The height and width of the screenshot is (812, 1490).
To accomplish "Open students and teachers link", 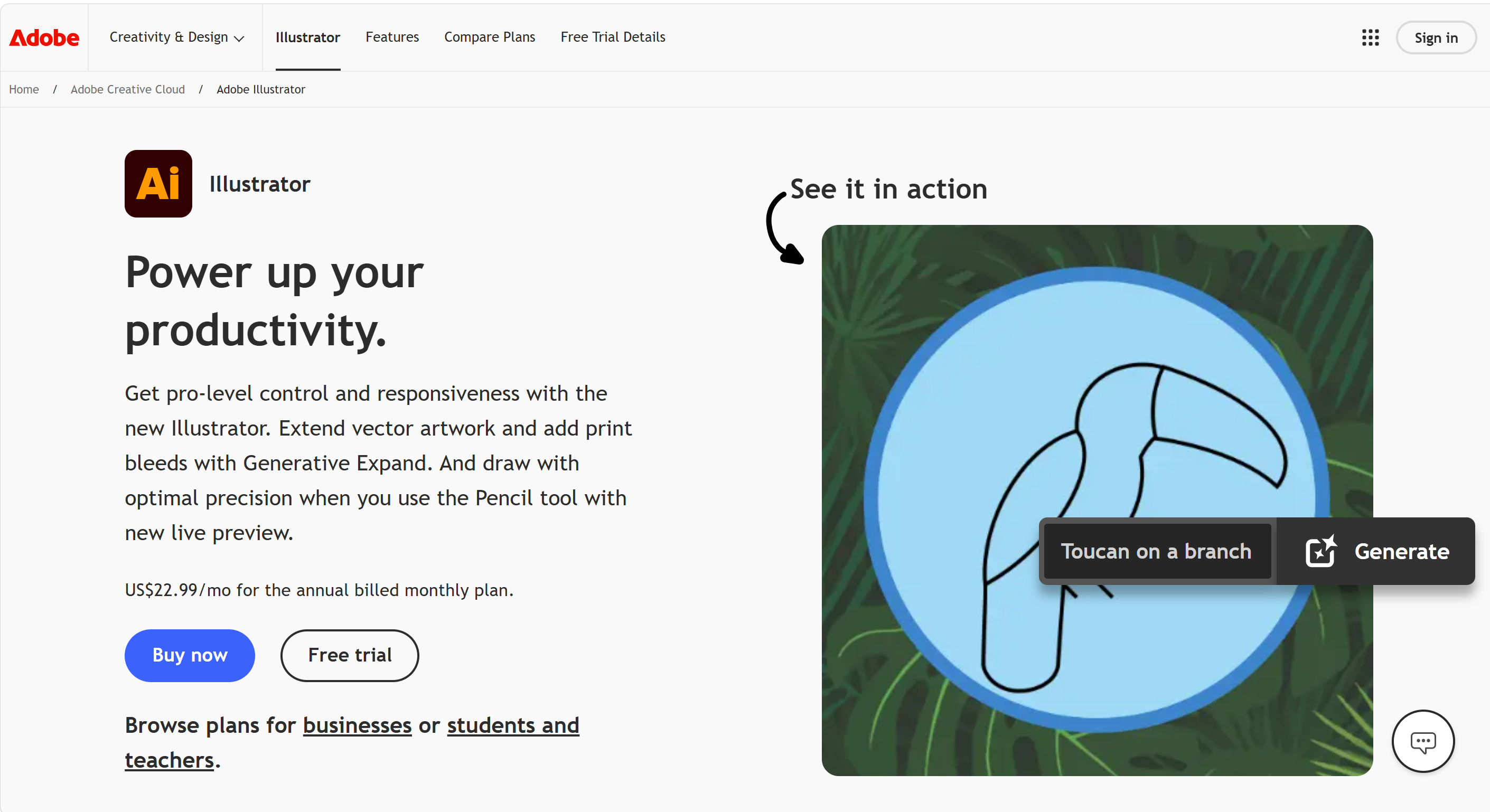I will tap(512, 725).
